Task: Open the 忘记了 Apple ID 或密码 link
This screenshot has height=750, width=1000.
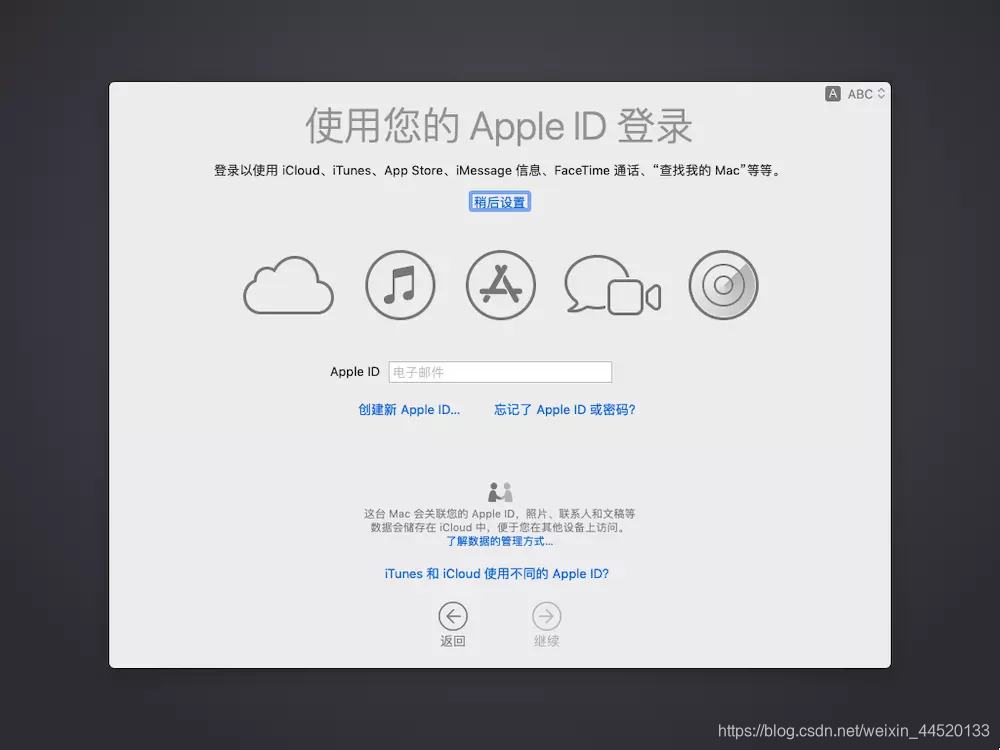Action: (564, 409)
